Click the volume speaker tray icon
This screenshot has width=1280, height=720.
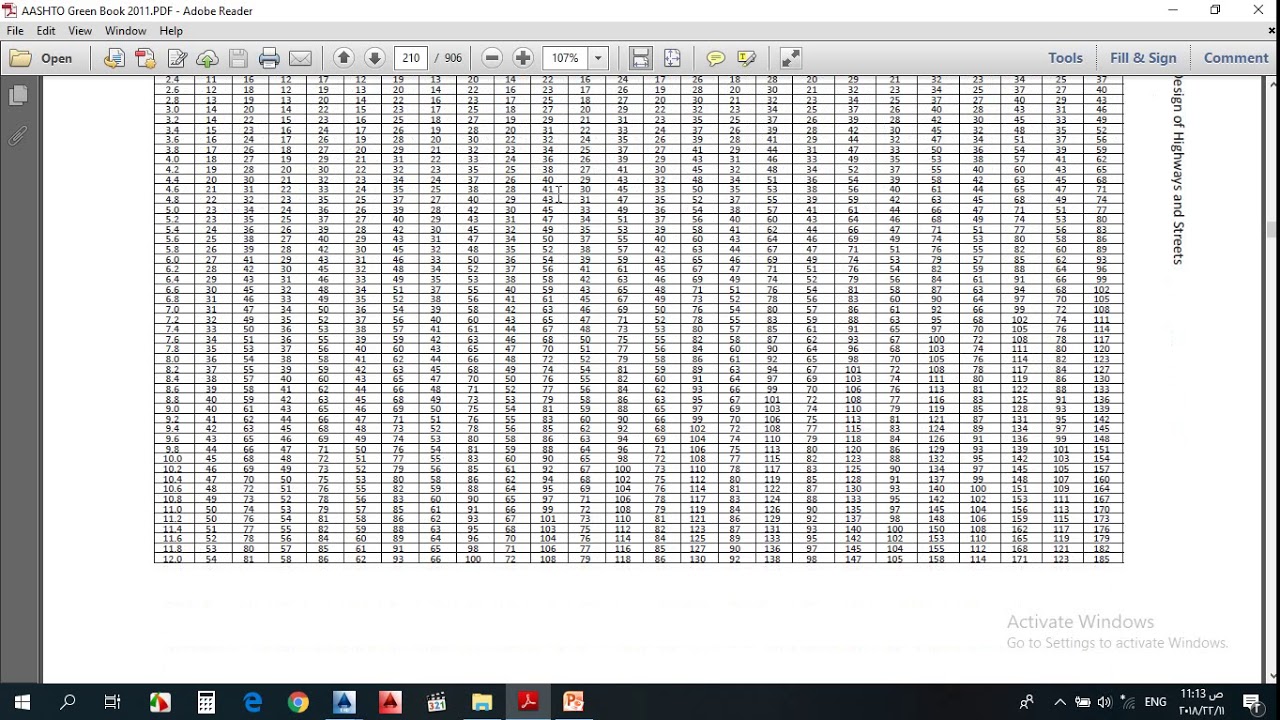(x=1104, y=702)
